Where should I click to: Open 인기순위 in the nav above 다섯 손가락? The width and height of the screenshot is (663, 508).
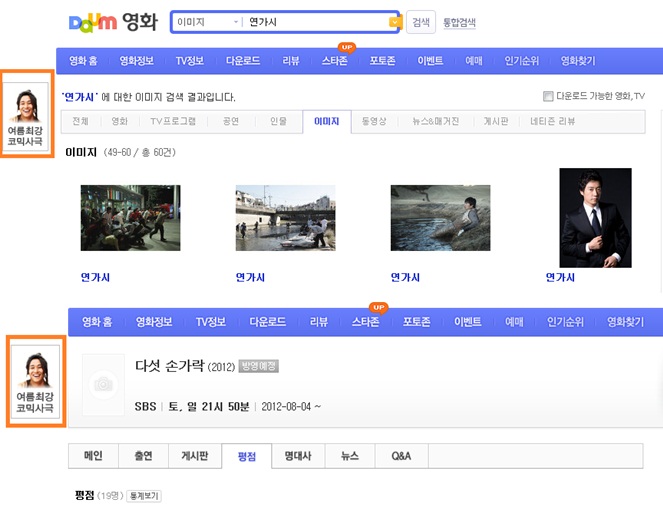coord(565,322)
